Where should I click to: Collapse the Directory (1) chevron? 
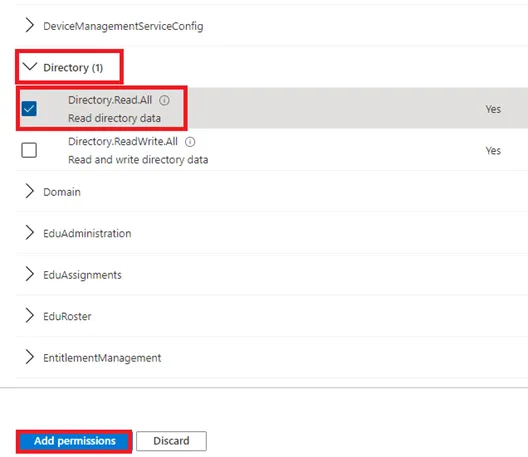point(30,66)
